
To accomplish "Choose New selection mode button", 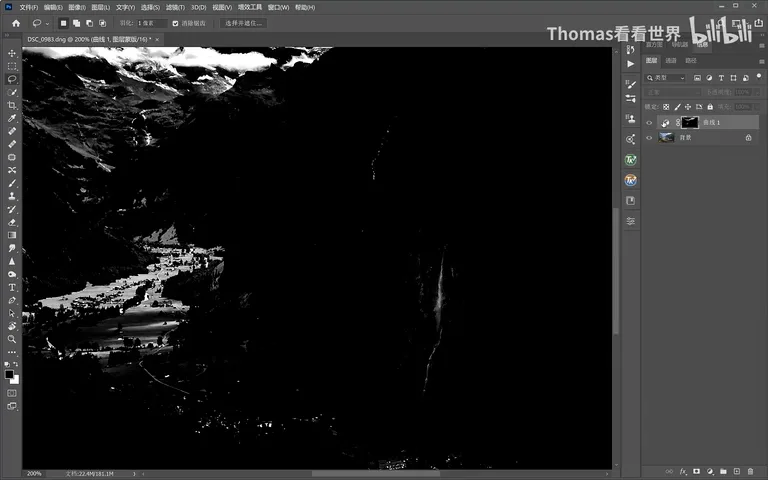I will click(63, 23).
